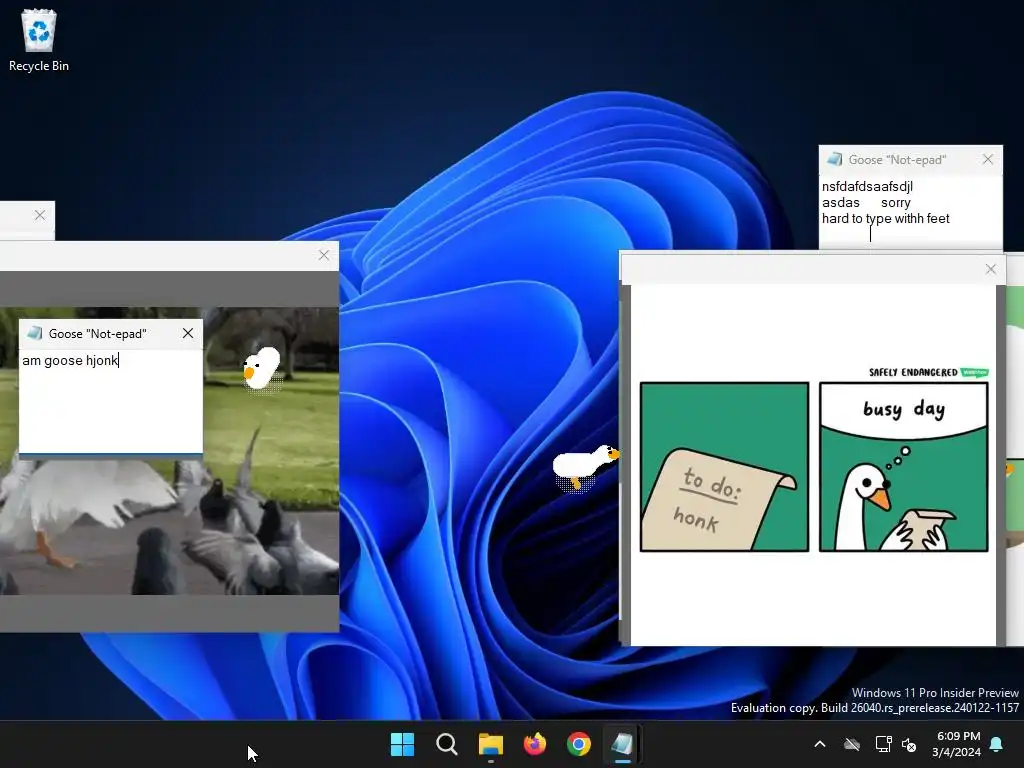The width and height of the screenshot is (1024, 768).
Task: Click the text 'nsfdafdsaafsdjl' in Not-epad
Action: [x=867, y=187]
